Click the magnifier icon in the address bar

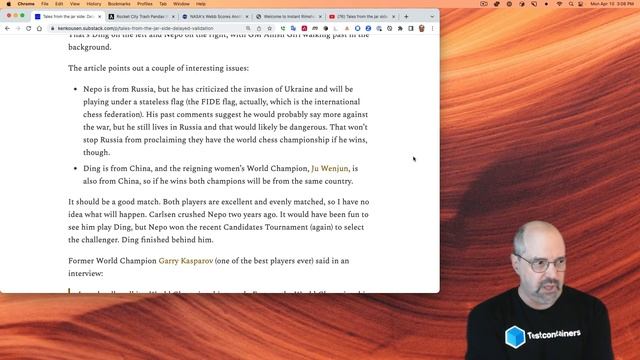(248, 29)
